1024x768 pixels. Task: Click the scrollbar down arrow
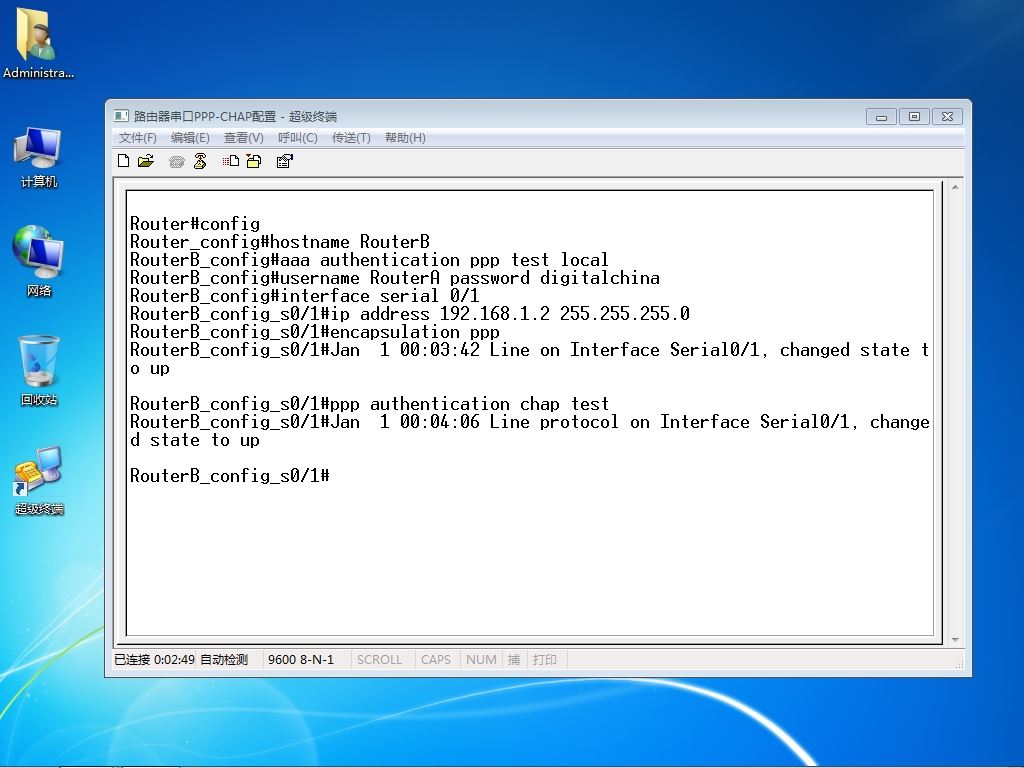[x=955, y=640]
